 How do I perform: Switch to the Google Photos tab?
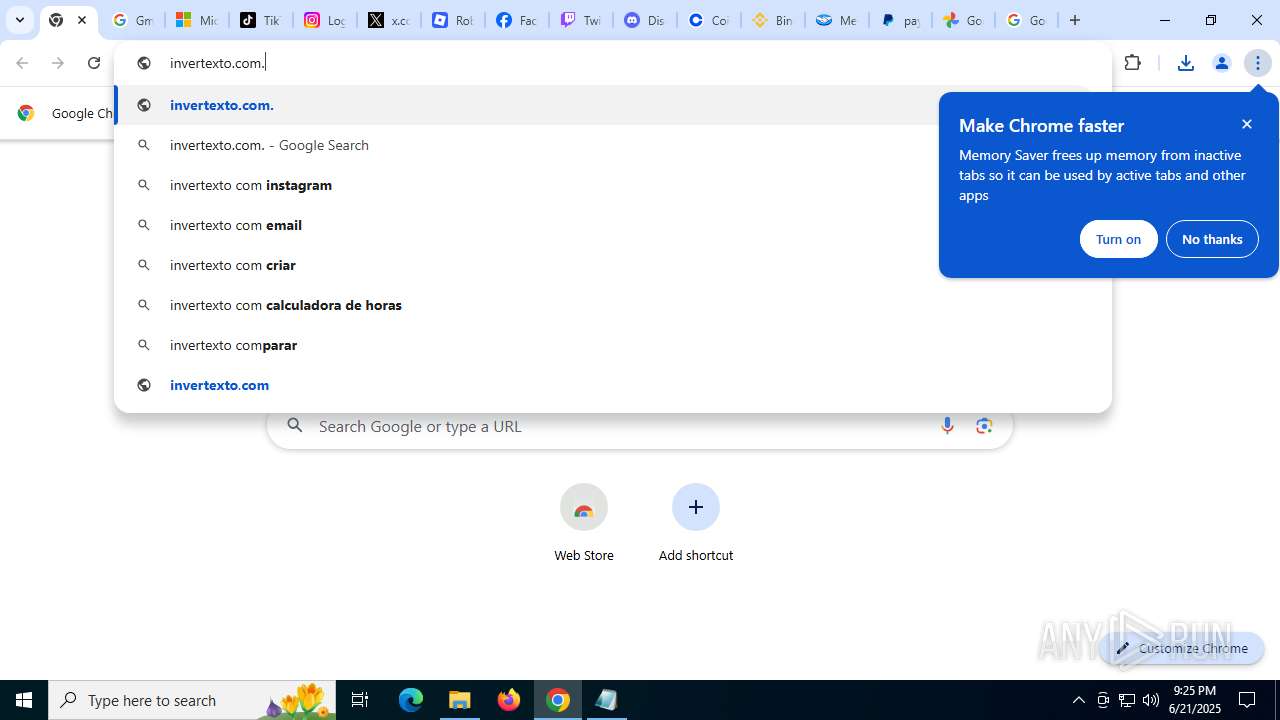(x=964, y=20)
